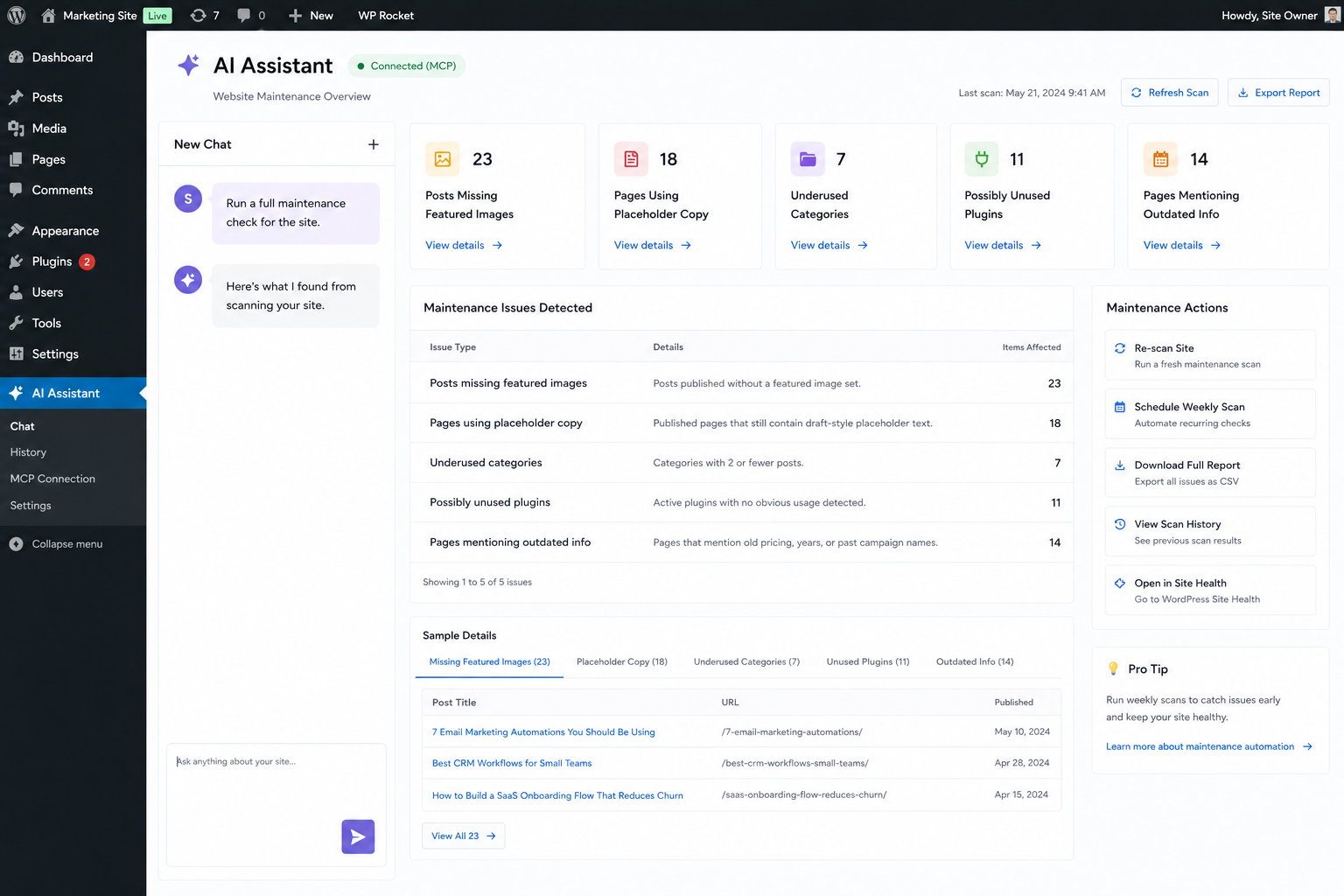Click the Download Full Report icon
Viewport: 1344px width, 896px height.
click(1120, 465)
